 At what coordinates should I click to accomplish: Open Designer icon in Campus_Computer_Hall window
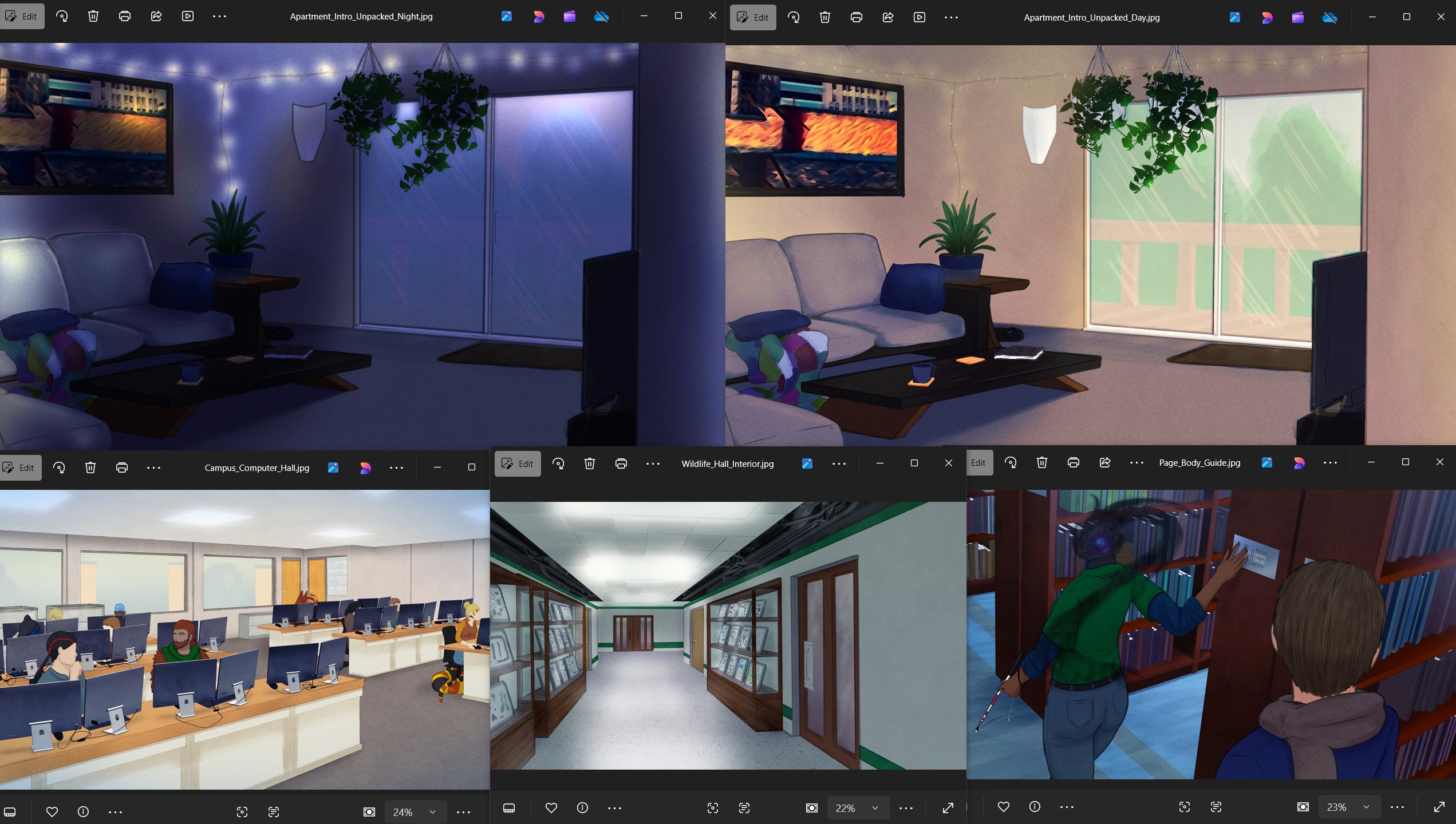(365, 468)
